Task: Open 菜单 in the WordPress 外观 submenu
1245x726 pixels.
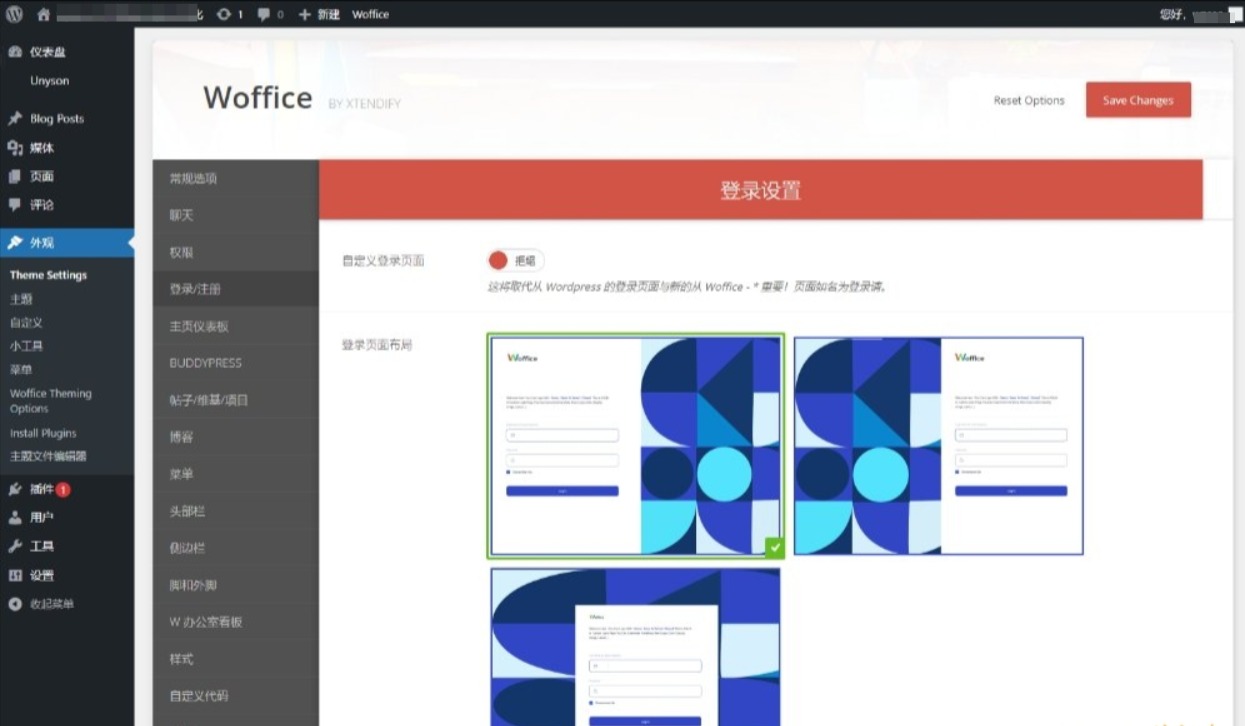Action: click(x=21, y=370)
